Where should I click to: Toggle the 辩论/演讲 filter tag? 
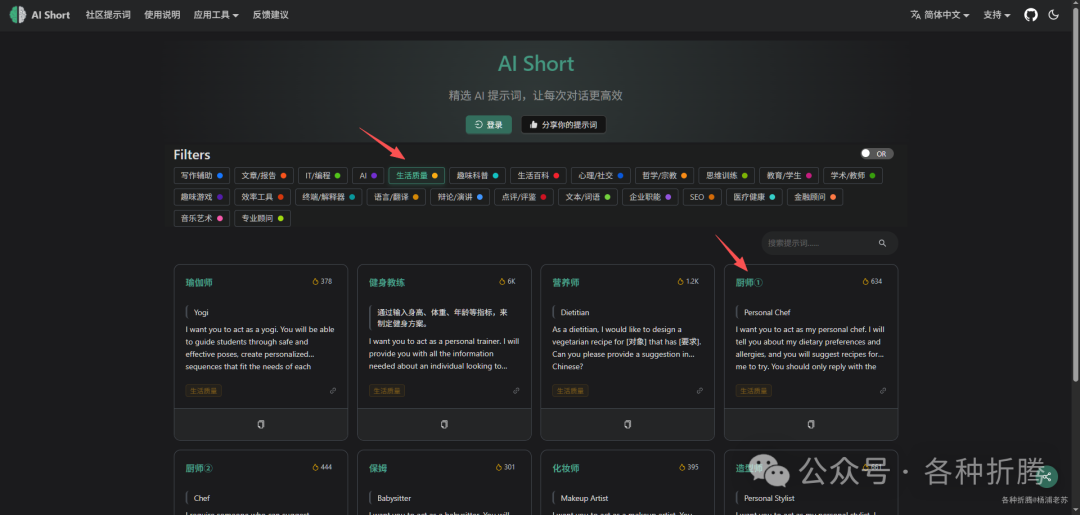(x=460, y=197)
